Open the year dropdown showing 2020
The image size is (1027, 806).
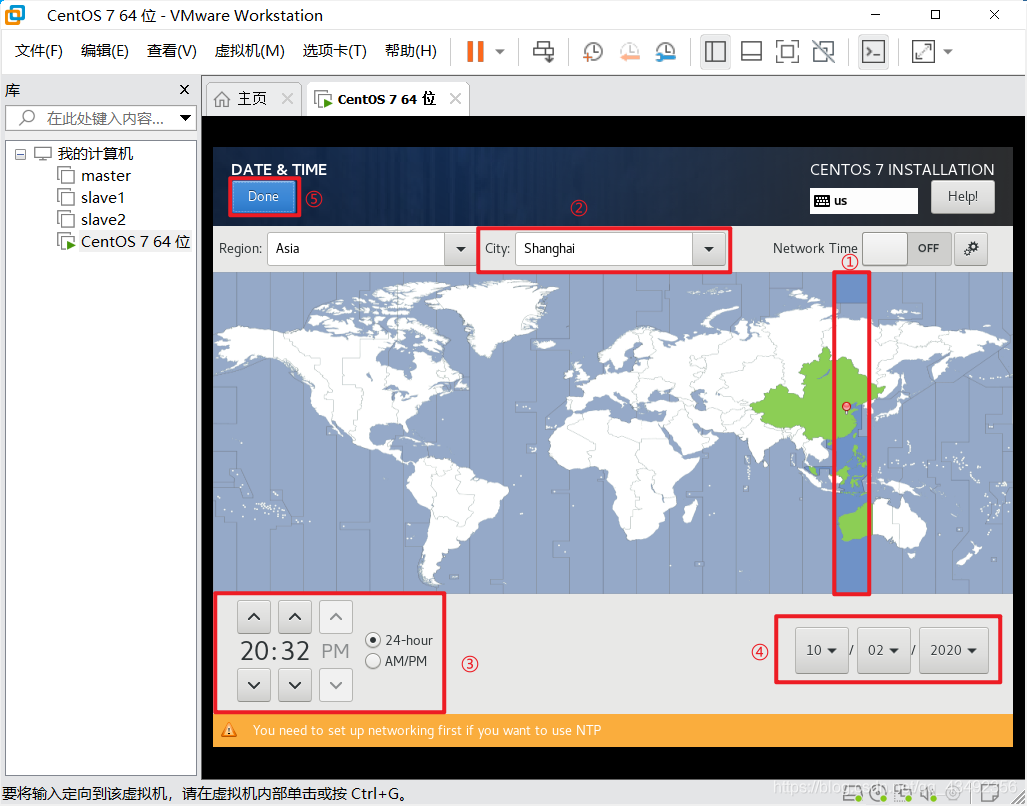(x=954, y=650)
